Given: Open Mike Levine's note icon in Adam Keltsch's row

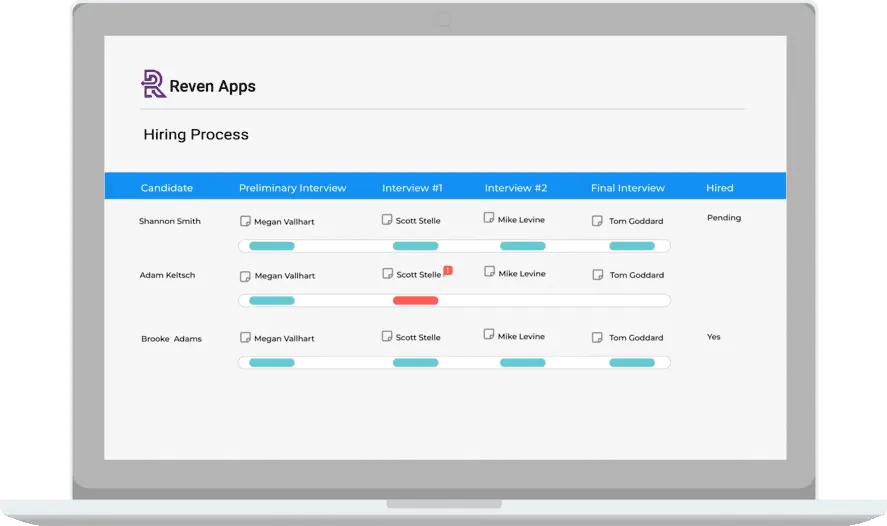Looking at the screenshot, I should (x=489, y=272).
